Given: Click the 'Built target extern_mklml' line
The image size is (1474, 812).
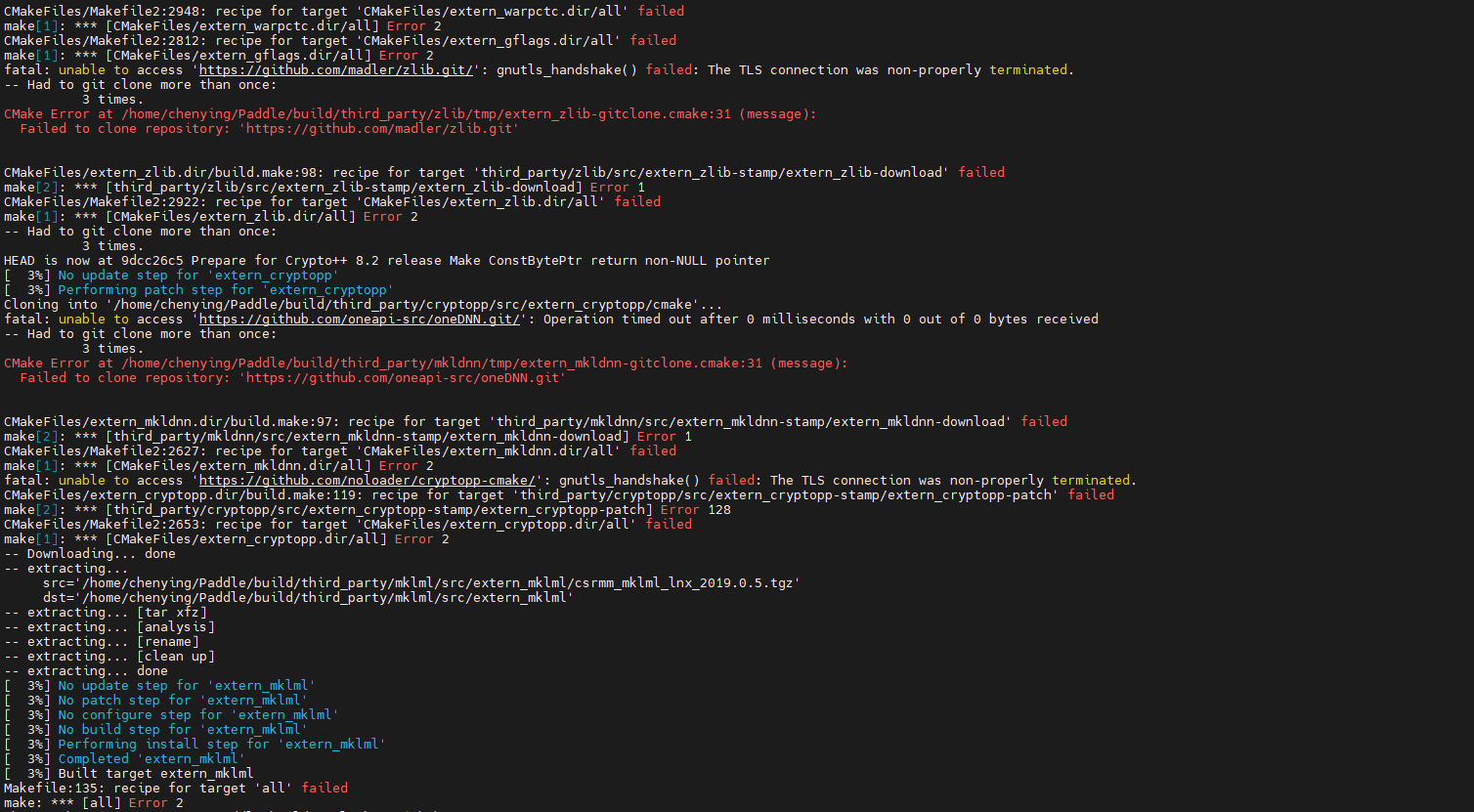Looking at the screenshot, I should pyautogui.click(x=129, y=774).
